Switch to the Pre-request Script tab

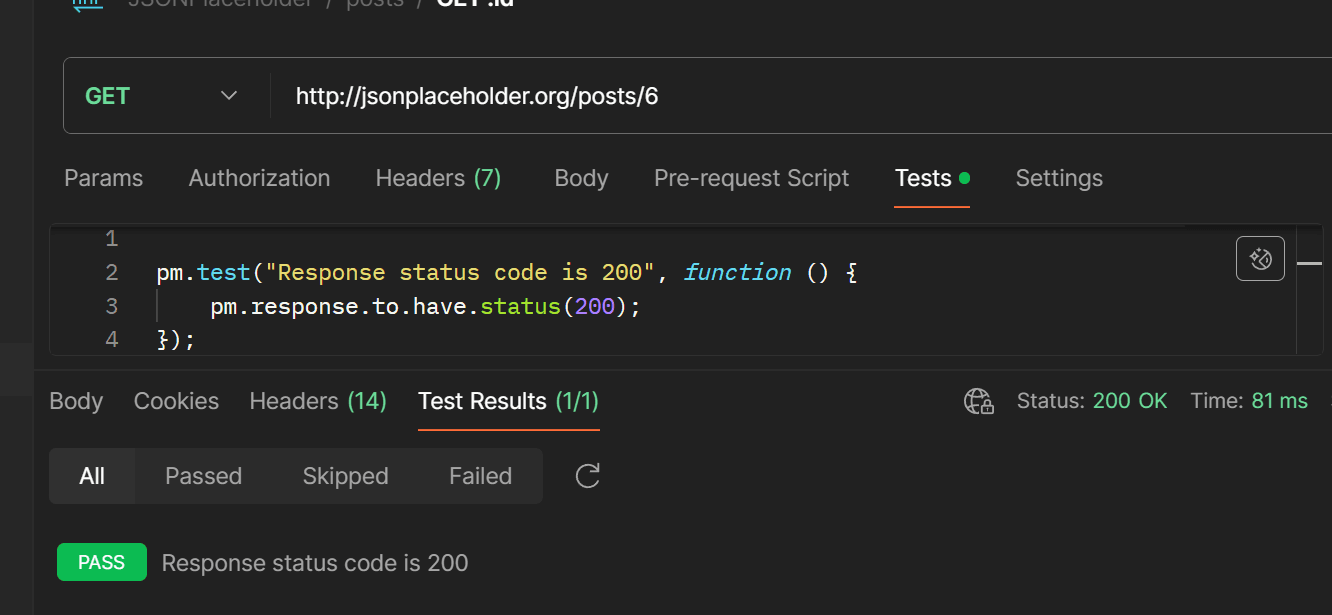pos(751,178)
